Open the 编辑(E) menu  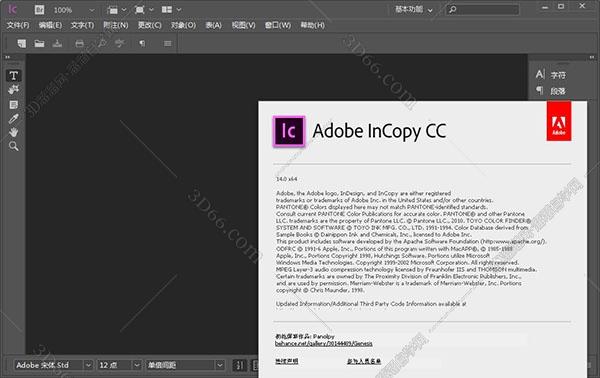point(50,25)
